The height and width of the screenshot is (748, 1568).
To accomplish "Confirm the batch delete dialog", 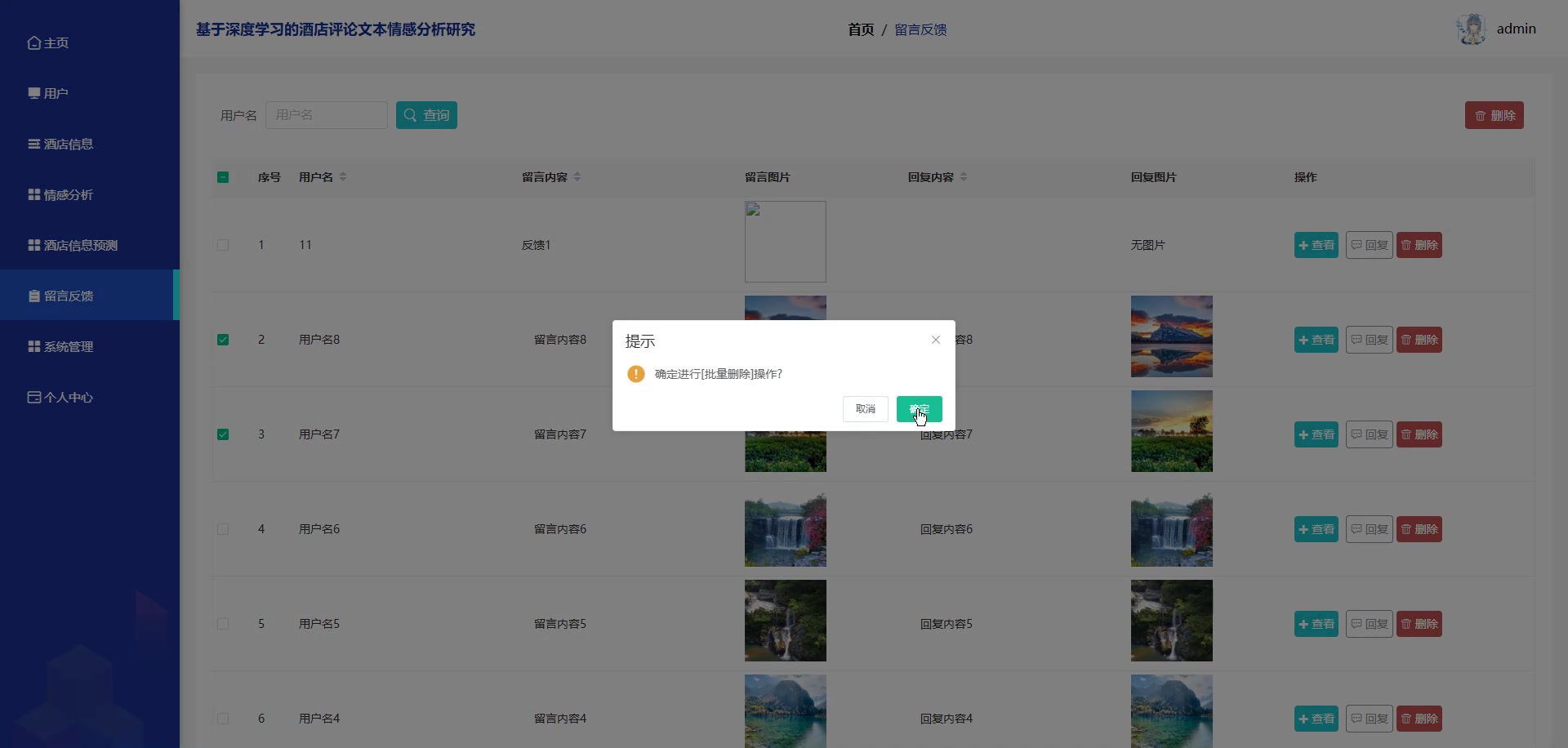I will (919, 409).
